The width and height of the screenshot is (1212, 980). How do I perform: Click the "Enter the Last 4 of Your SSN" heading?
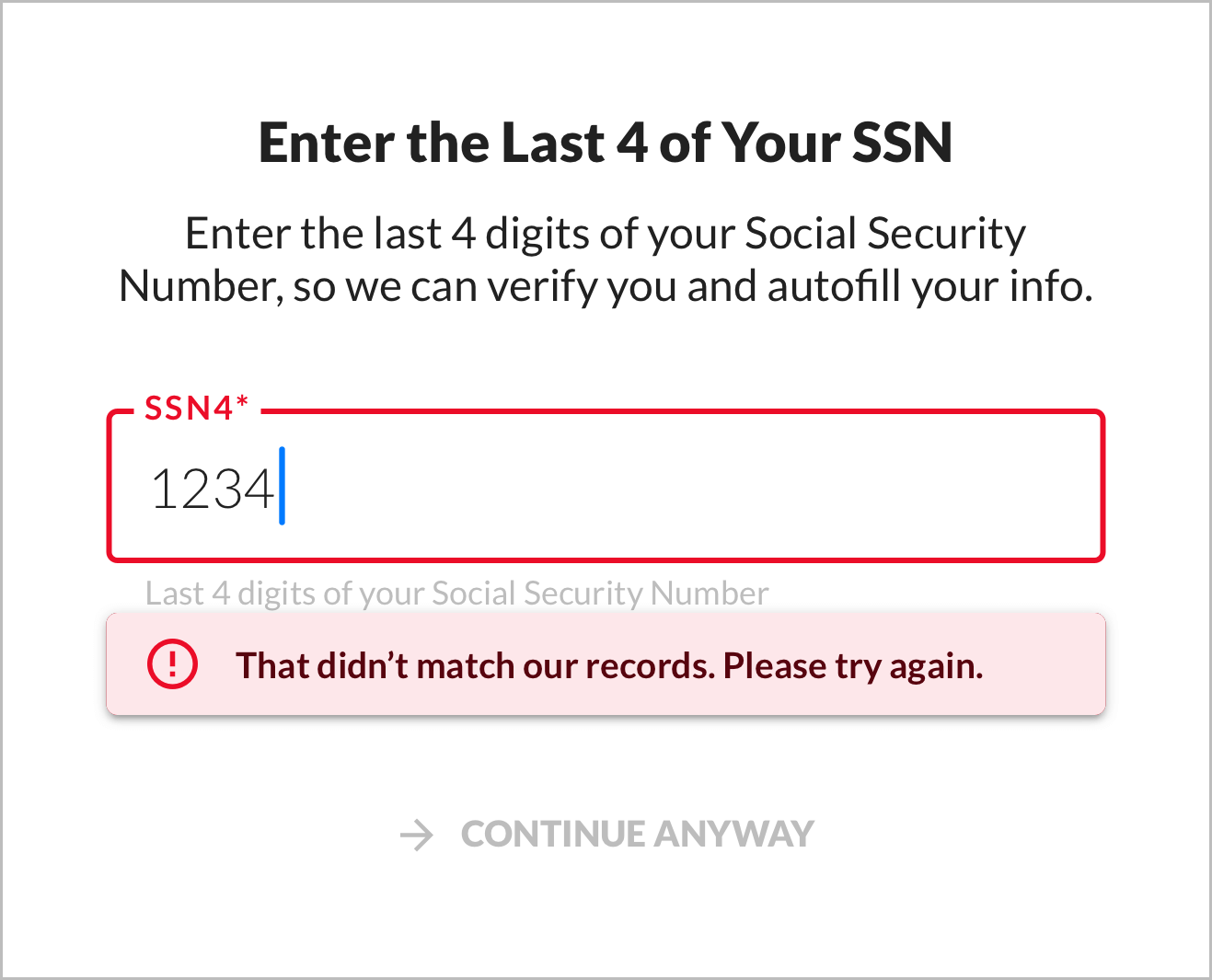point(606,144)
